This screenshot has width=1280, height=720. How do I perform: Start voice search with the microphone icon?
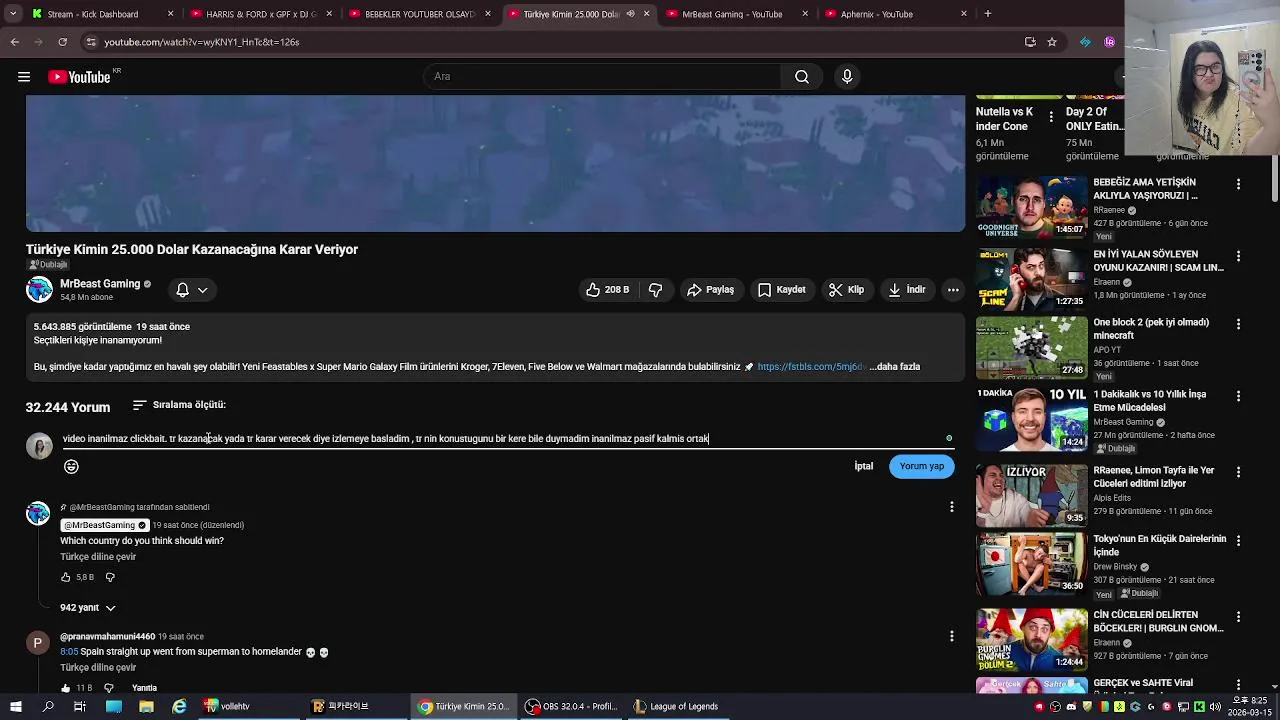point(847,77)
